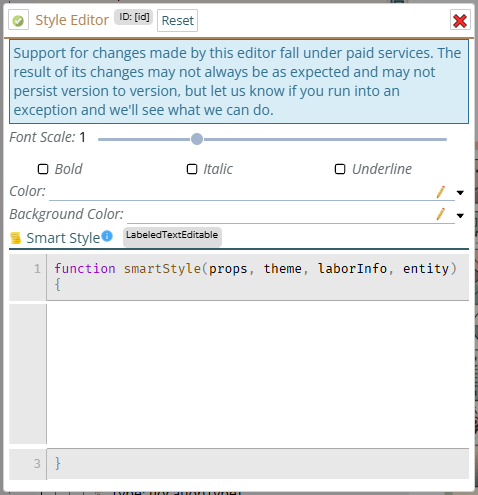Enable the Underline checkbox
The height and width of the screenshot is (495, 478).
point(340,169)
